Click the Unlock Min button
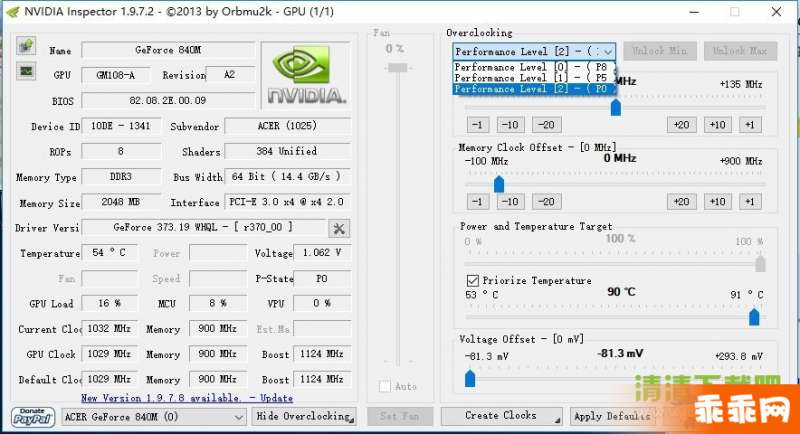The width and height of the screenshot is (800, 434). click(x=659, y=51)
